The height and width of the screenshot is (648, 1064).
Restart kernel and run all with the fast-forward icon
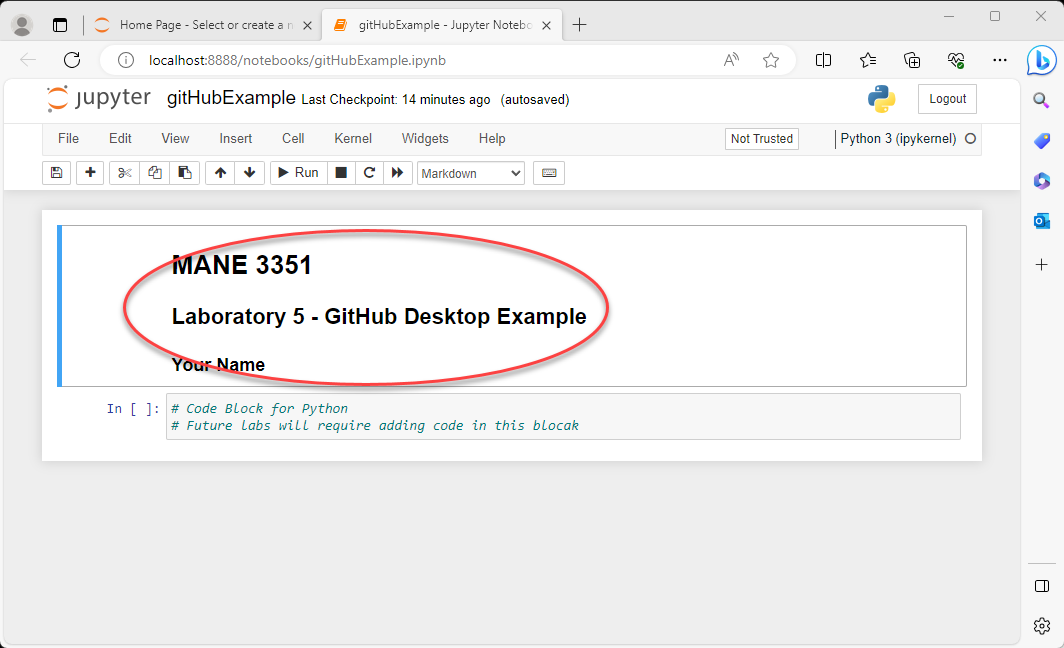click(x=398, y=173)
